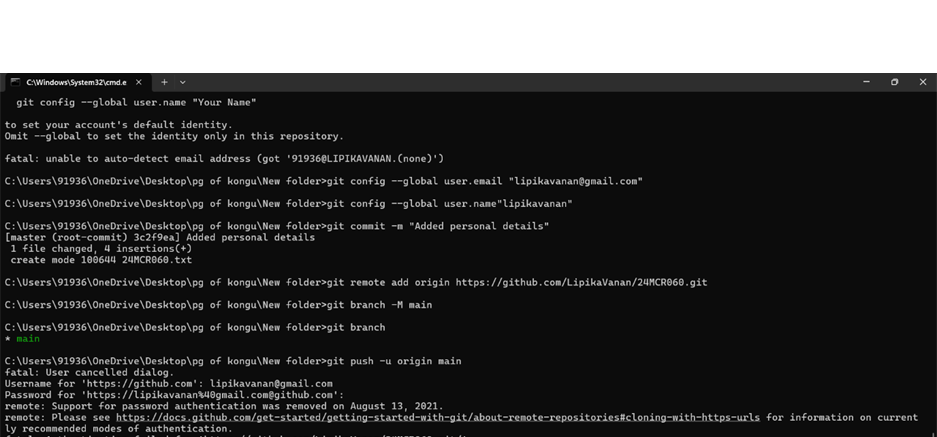
Task: Click the git push -u origin main command
Action: click(x=394, y=361)
